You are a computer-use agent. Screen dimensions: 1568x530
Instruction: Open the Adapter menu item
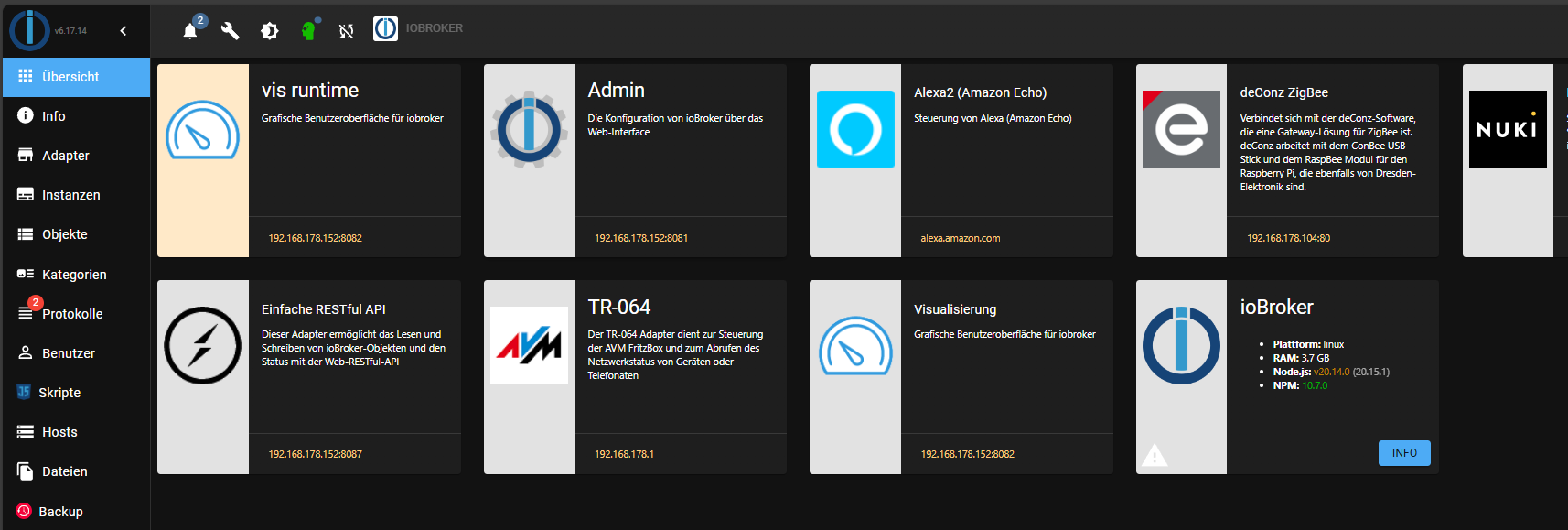[65, 156]
